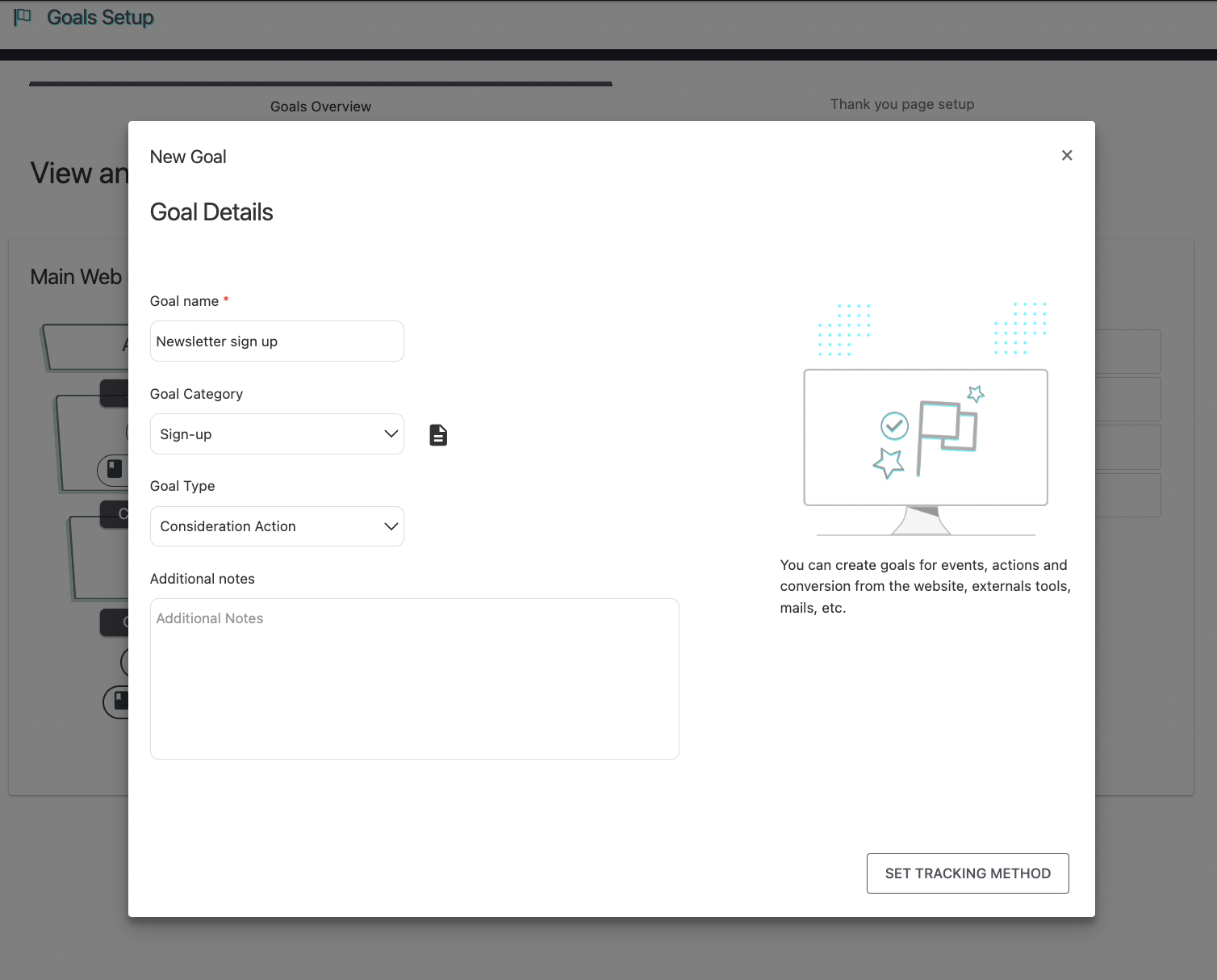
Task: Open the Thank you page setup tab
Action: (901, 104)
